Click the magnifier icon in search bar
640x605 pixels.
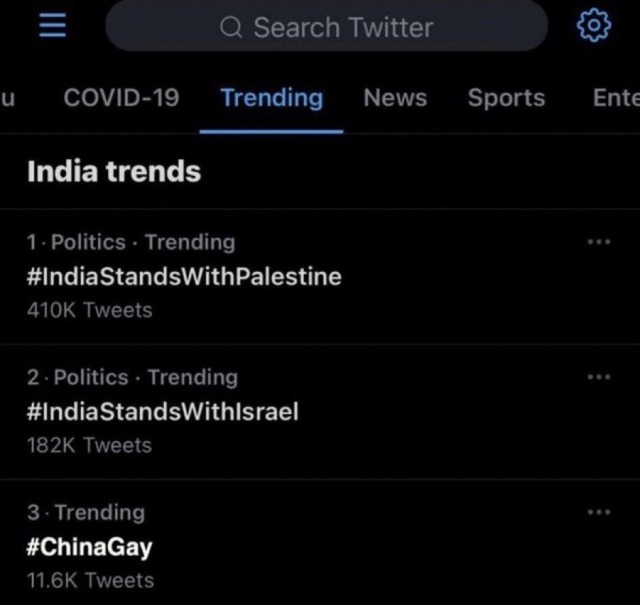tap(231, 28)
